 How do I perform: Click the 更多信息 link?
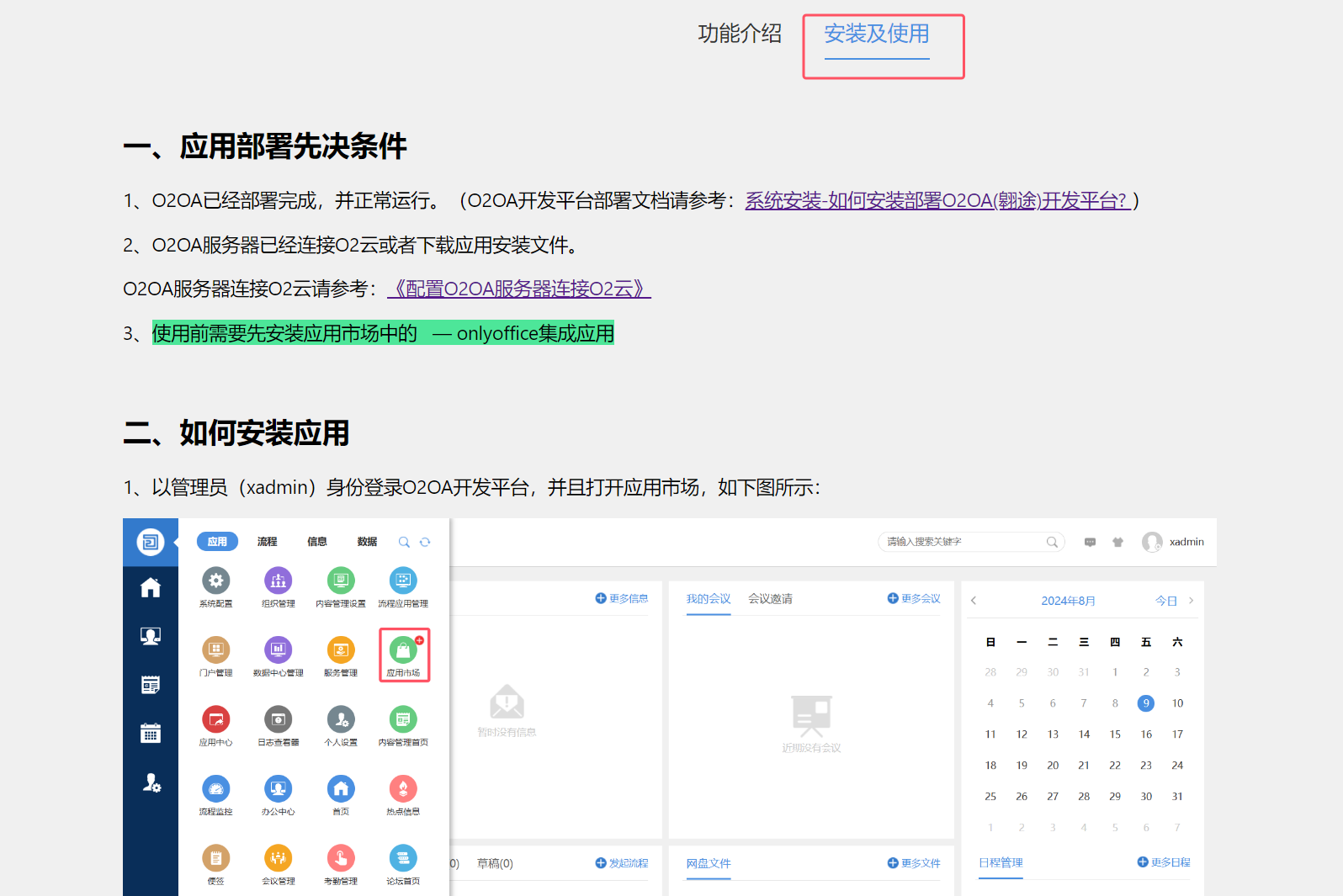622,599
